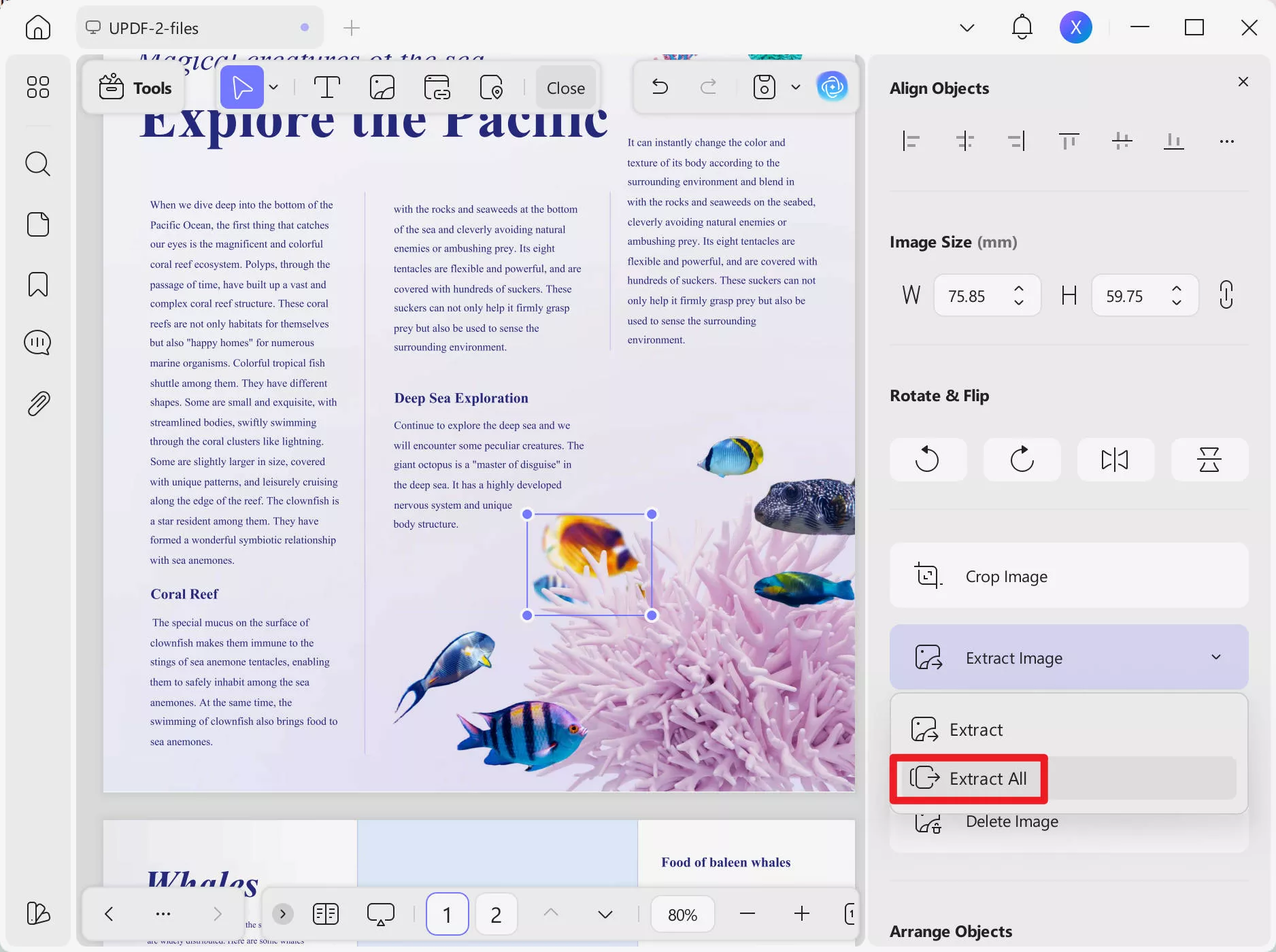Collapse the Extract Image dropdown
1276x952 pixels.
1215,658
